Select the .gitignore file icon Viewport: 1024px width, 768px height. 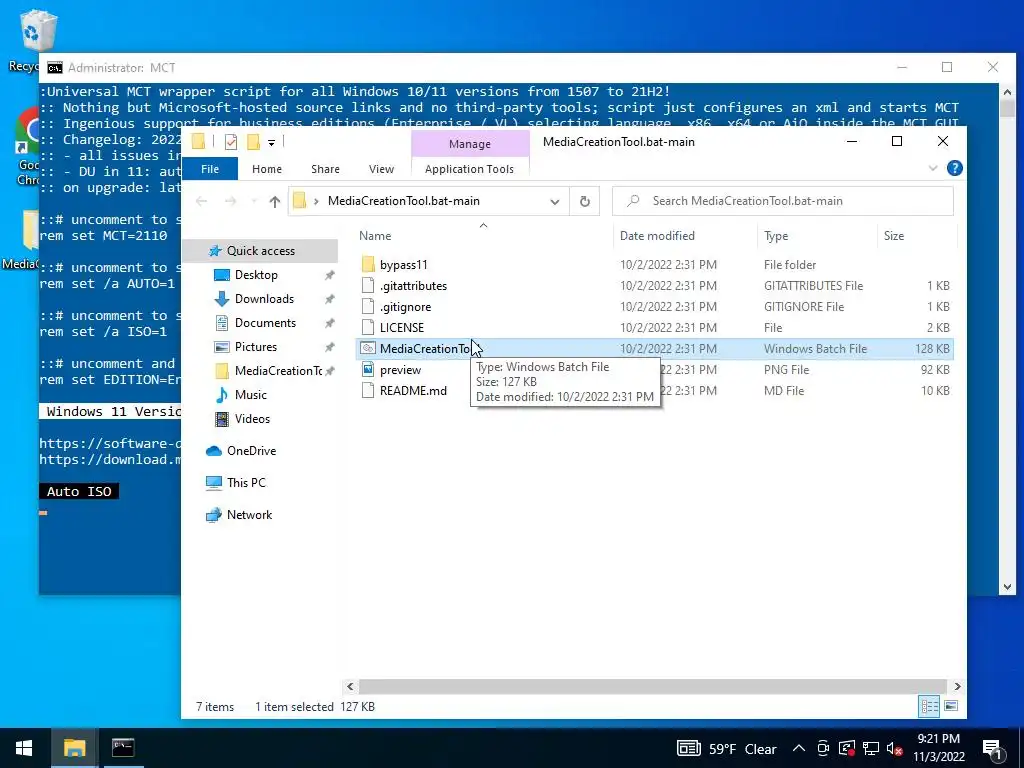pyautogui.click(x=368, y=306)
